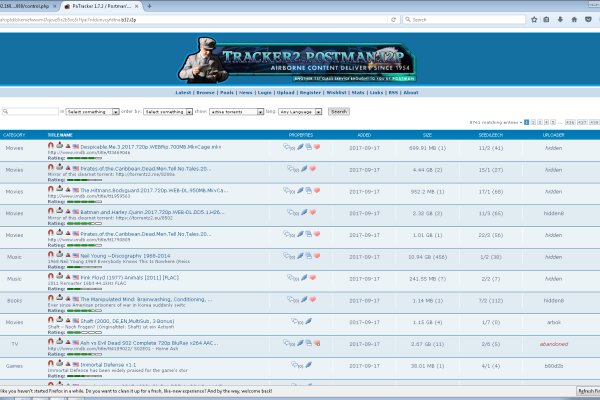600x400 pixels.
Task: Open Immortal Defense v1.1 torrent link
Action: tap(108, 365)
